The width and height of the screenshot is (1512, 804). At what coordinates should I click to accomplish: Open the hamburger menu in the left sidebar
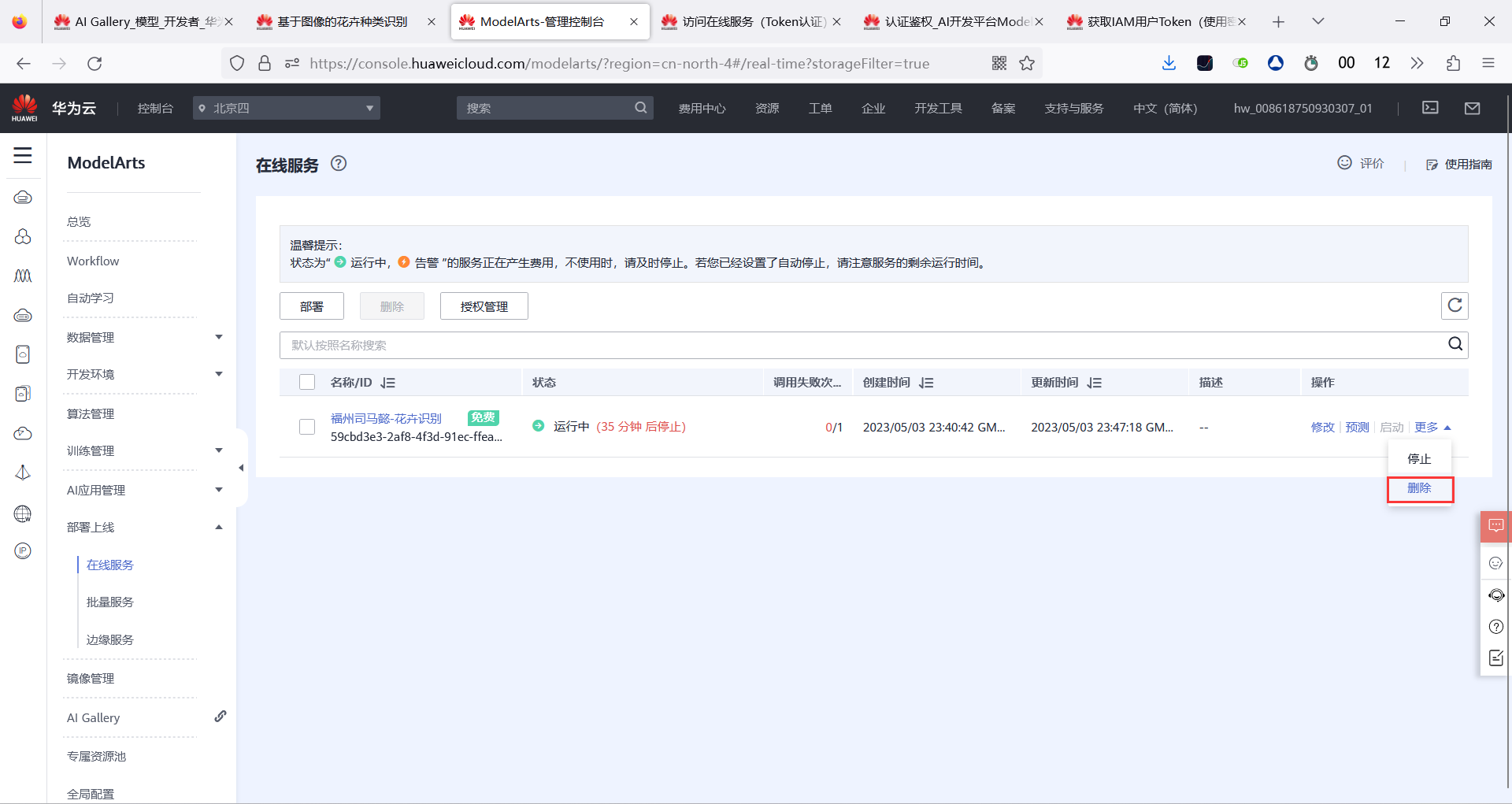point(22,155)
